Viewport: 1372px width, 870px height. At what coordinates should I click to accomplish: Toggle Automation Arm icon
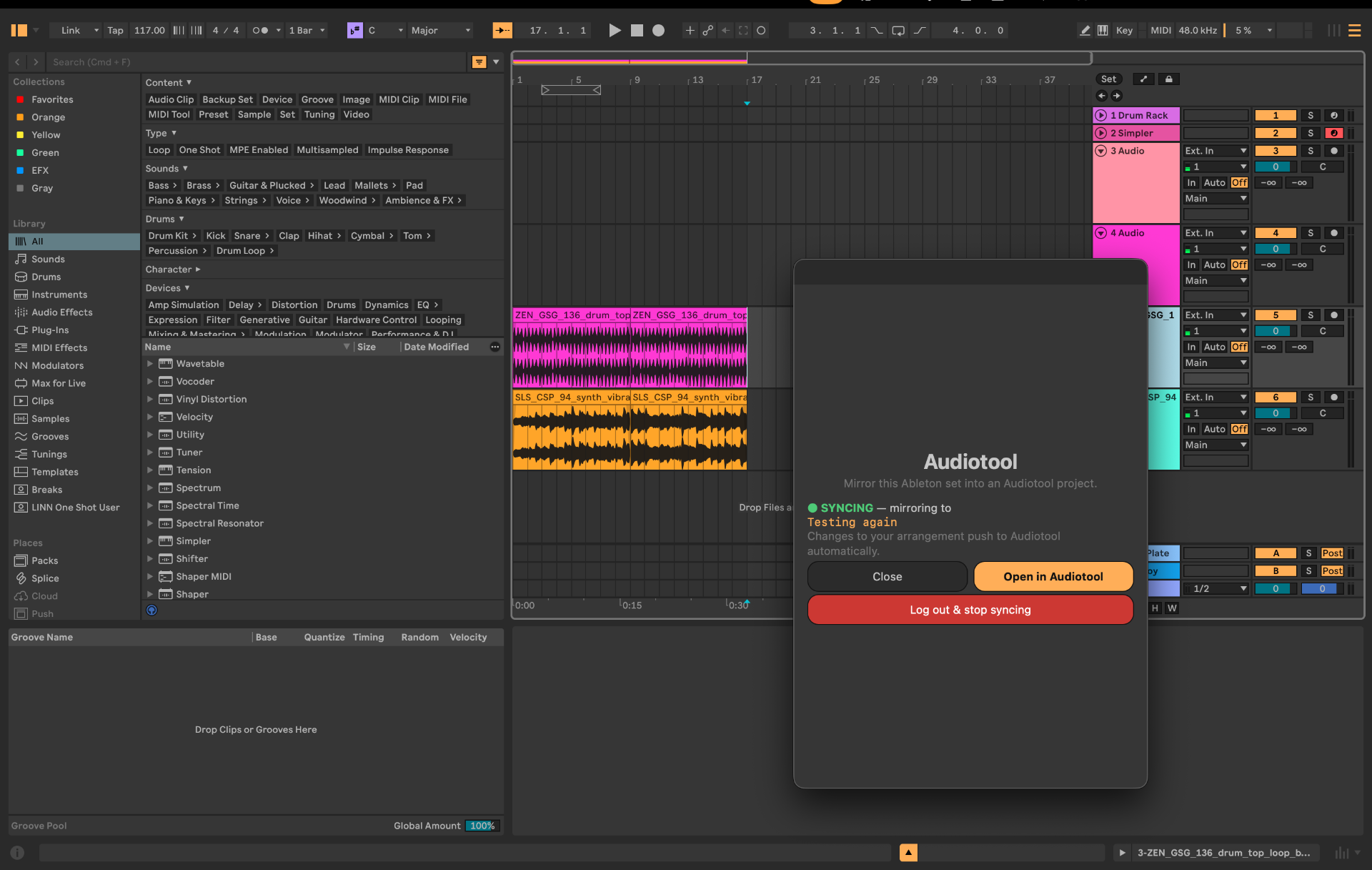click(707, 30)
